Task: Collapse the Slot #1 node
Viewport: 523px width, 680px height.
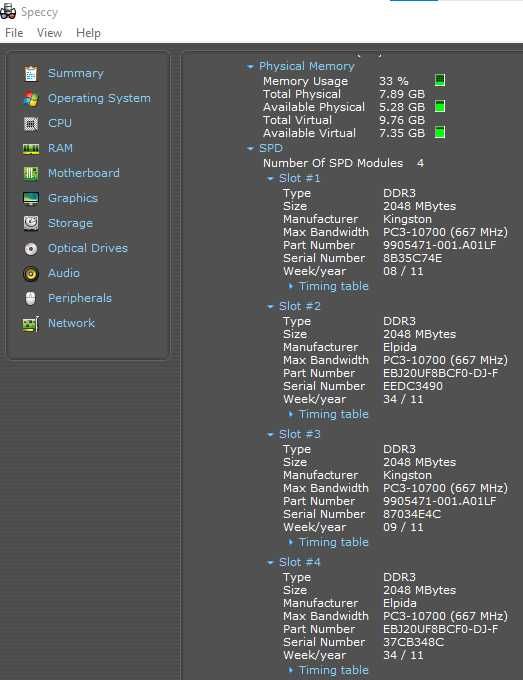Action: pyautogui.click(x=270, y=179)
